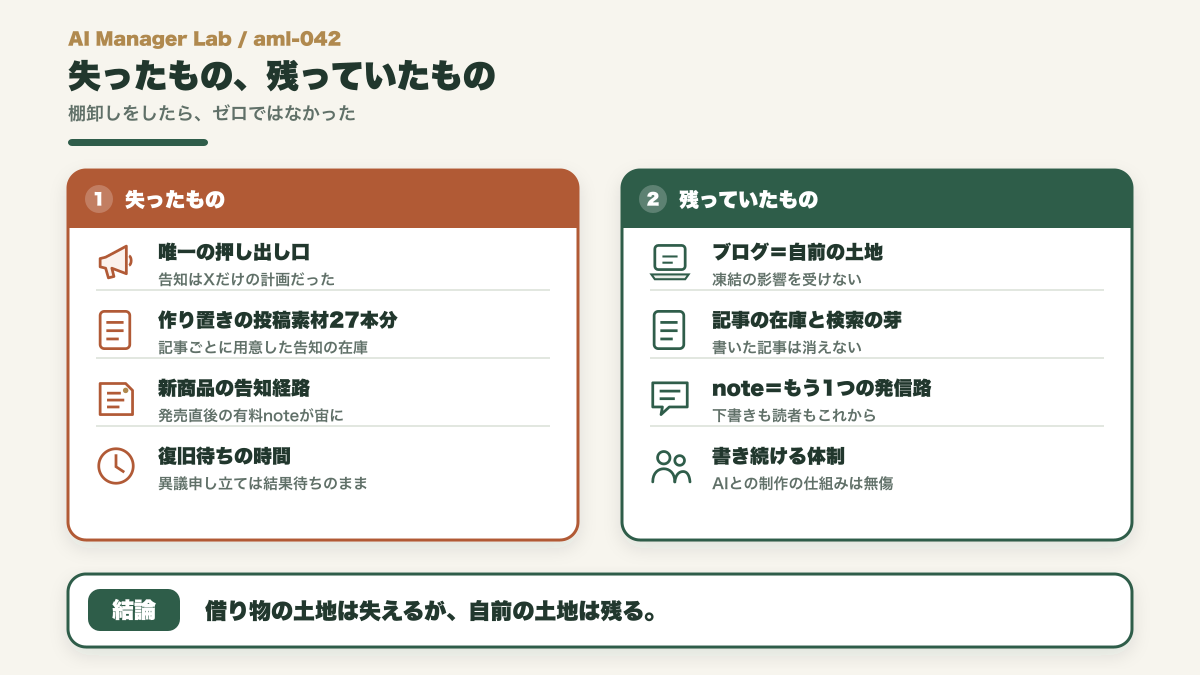Click the heading 唯一の押し出し口
The width and height of the screenshot is (1200, 675).
coord(234,252)
